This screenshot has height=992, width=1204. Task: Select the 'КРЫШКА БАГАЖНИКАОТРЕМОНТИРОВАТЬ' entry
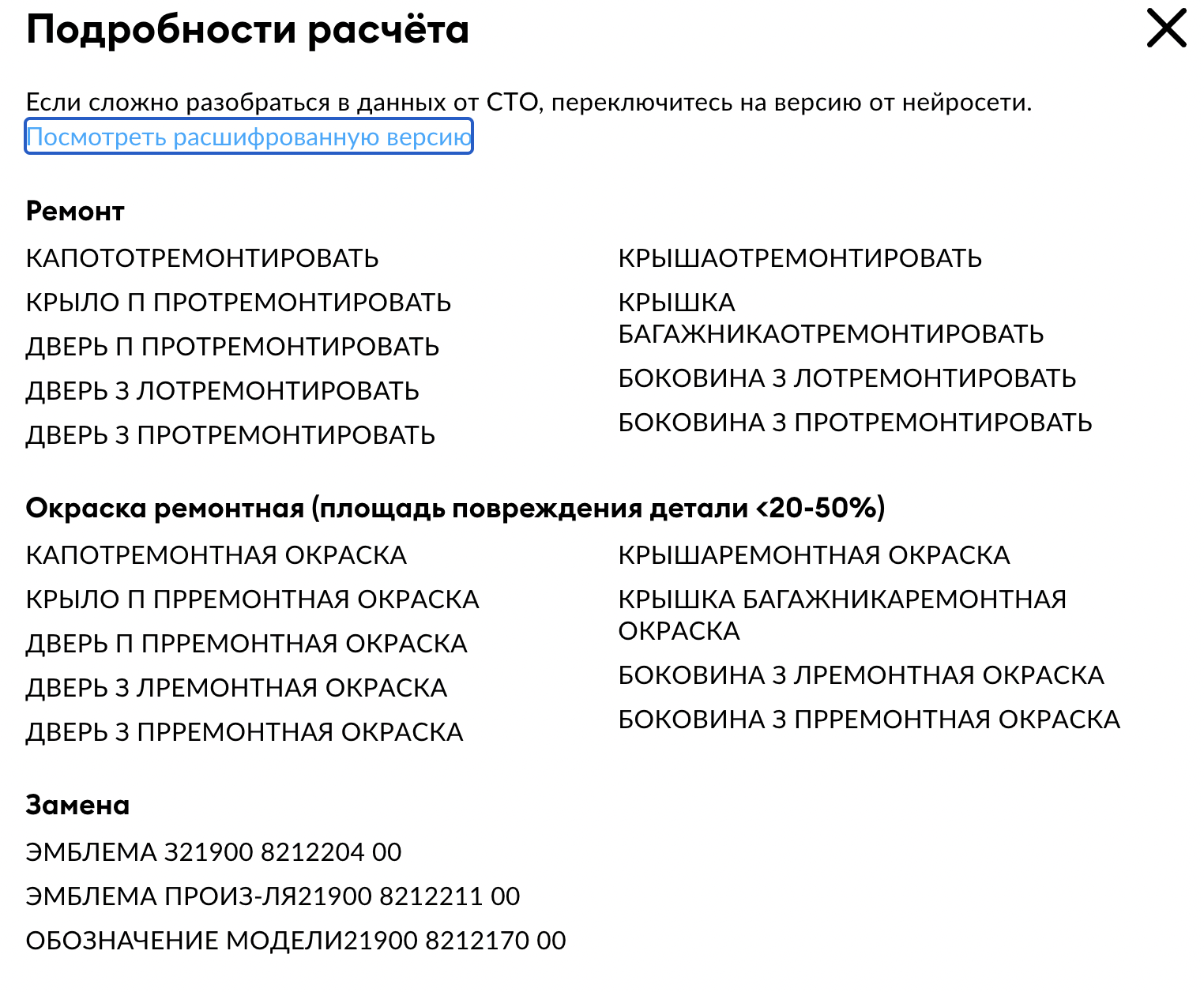pos(830,319)
